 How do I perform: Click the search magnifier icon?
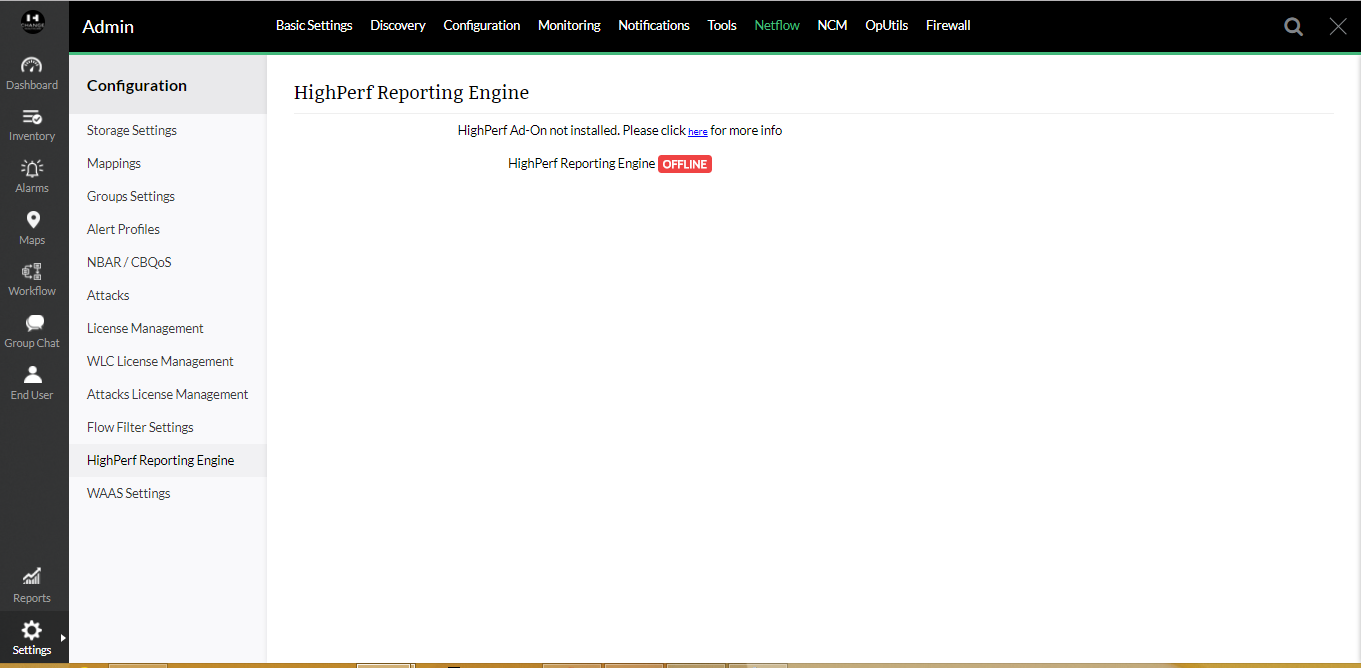[1293, 27]
